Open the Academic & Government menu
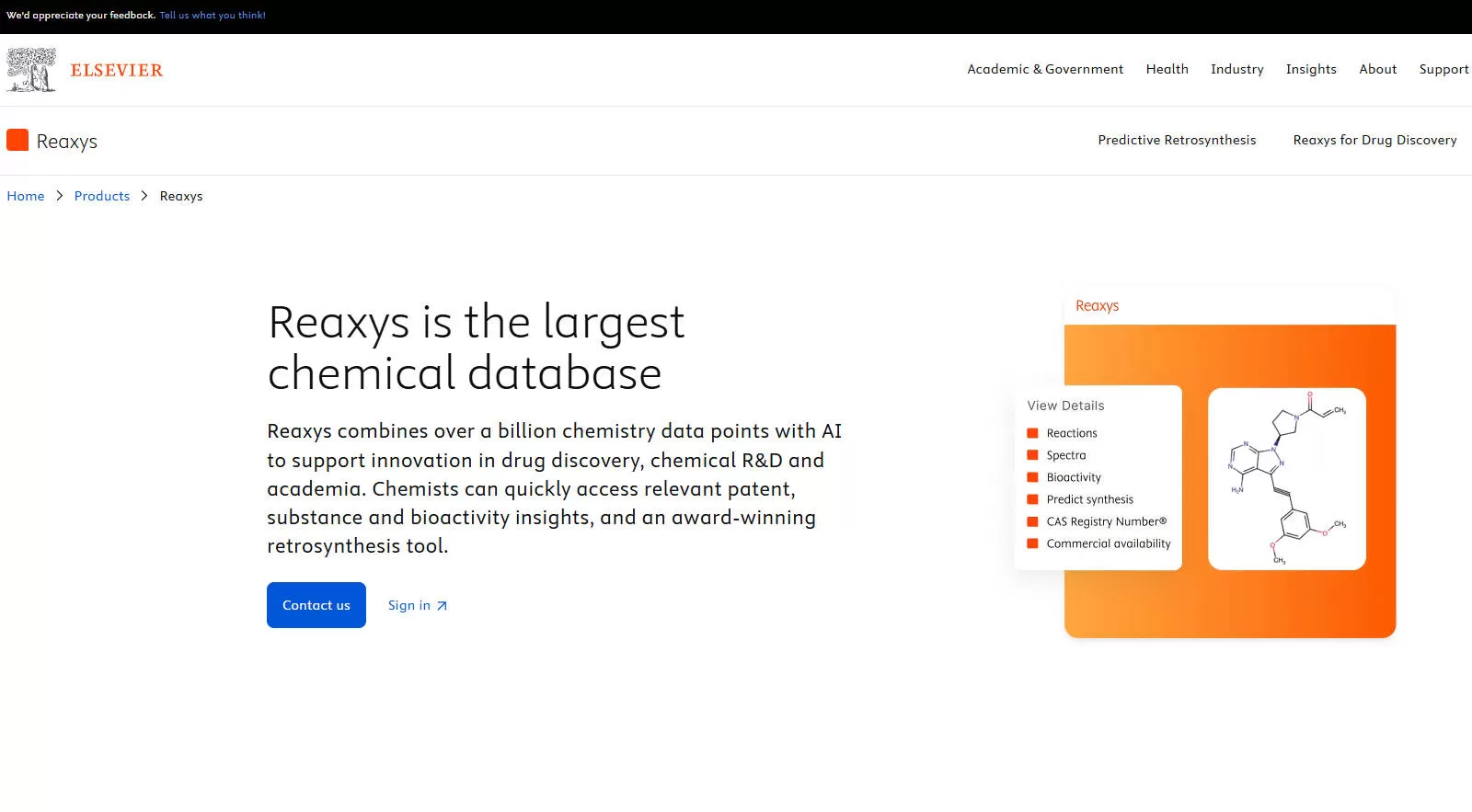The height and width of the screenshot is (812, 1472). click(x=1045, y=69)
